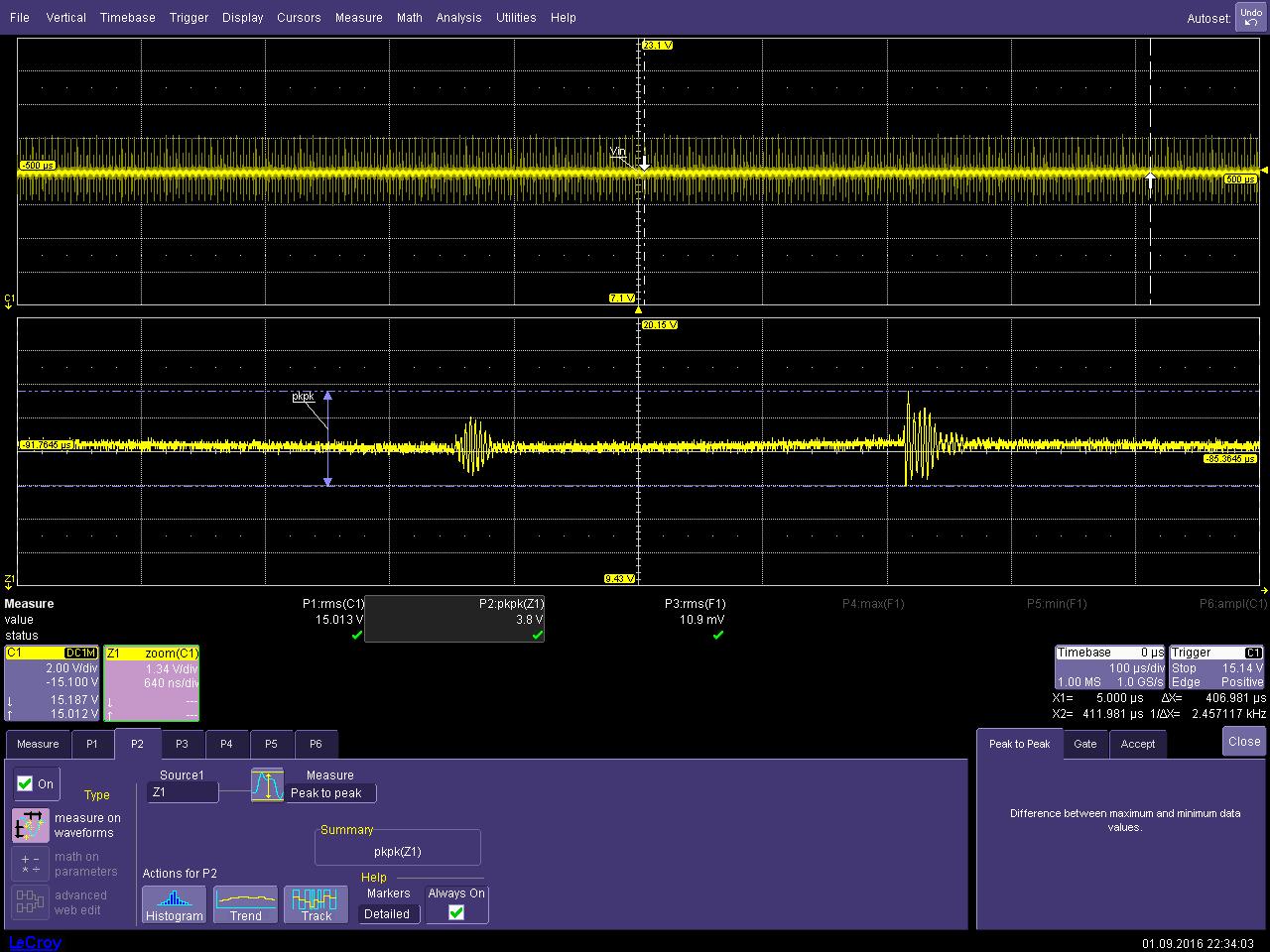Select the measure on waveforms type icon
The image size is (1270, 952).
31,825
